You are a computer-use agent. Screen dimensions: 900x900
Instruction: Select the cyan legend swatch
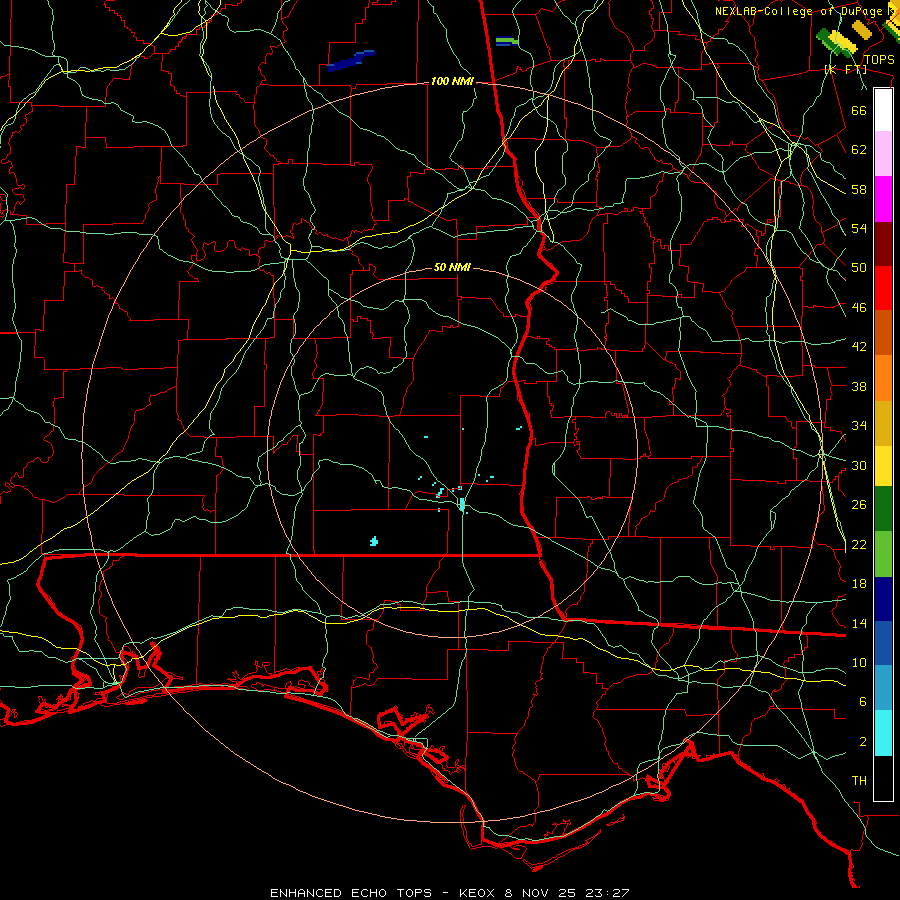883,733
